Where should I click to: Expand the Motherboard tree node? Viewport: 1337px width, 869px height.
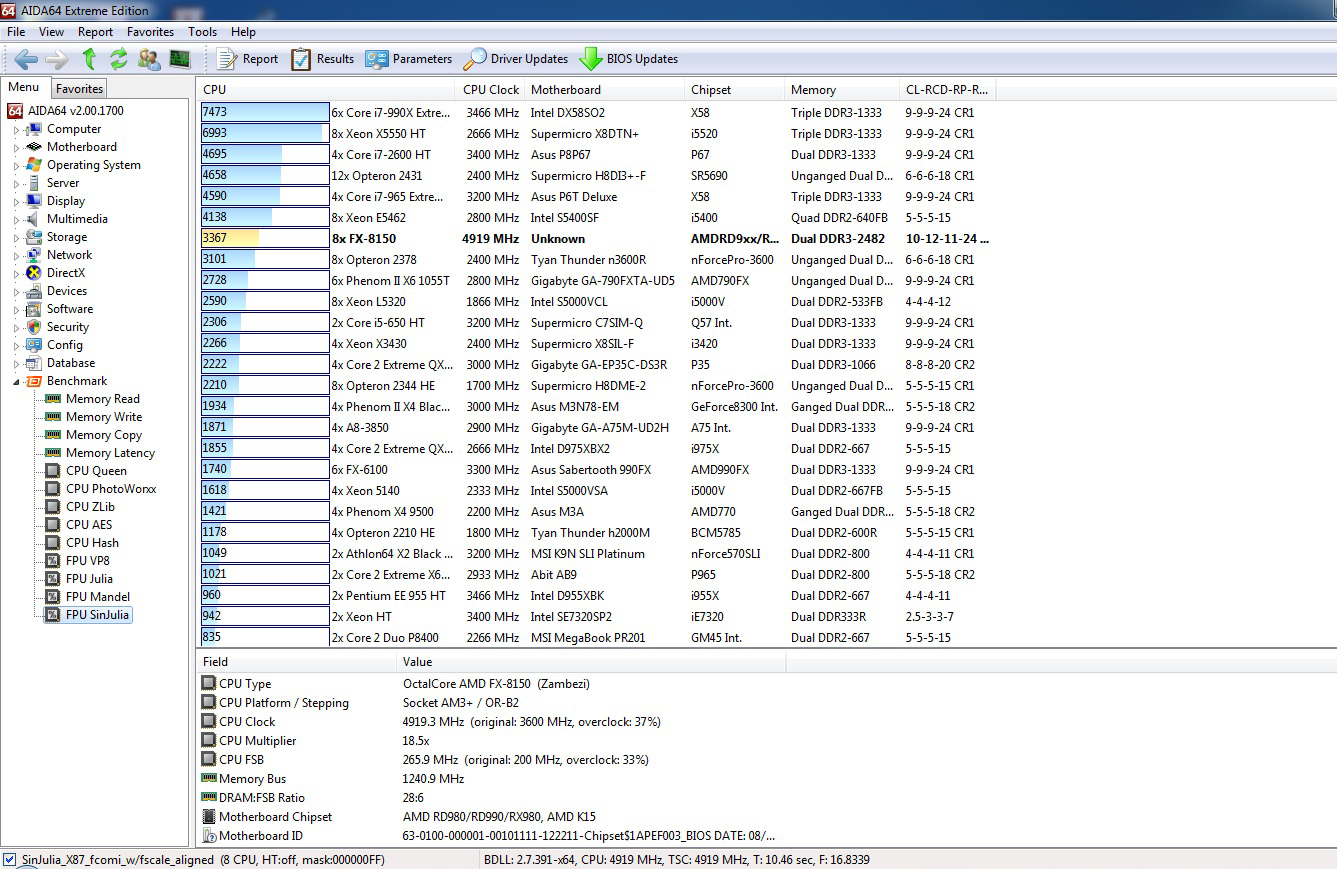[x=15, y=147]
